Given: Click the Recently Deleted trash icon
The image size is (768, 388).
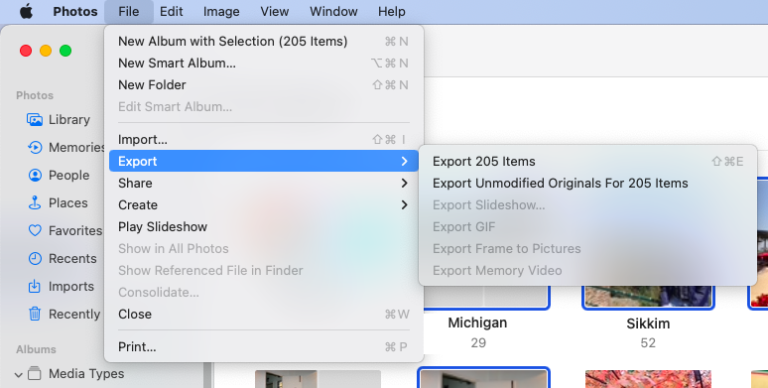Looking at the screenshot, I should pyautogui.click(x=34, y=314).
